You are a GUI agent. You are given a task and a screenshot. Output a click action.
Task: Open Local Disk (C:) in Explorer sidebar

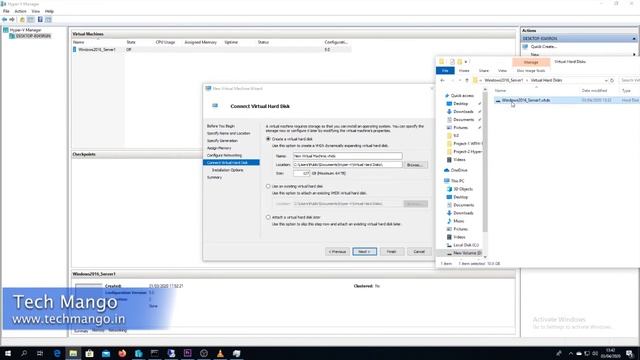[x=466, y=245]
